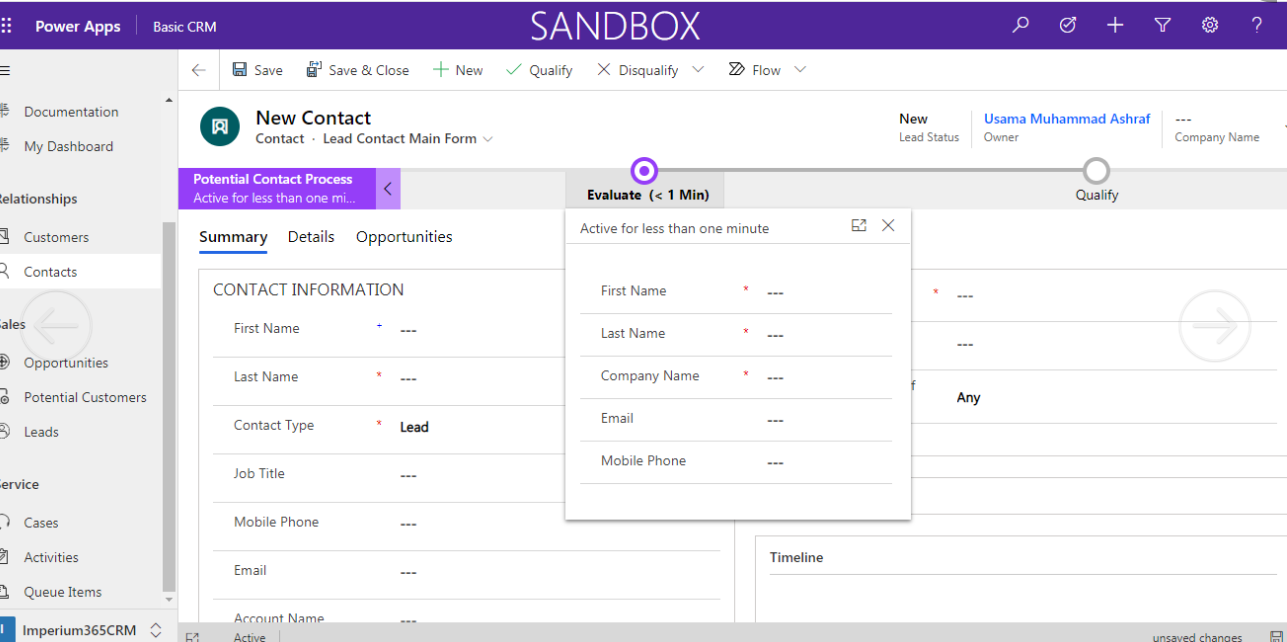
Task: Open the advanced find filter icon
Action: 1162,26
